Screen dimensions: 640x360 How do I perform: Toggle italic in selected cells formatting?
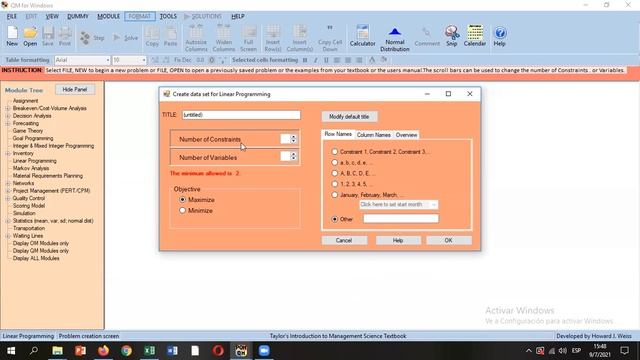(x=316, y=60)
